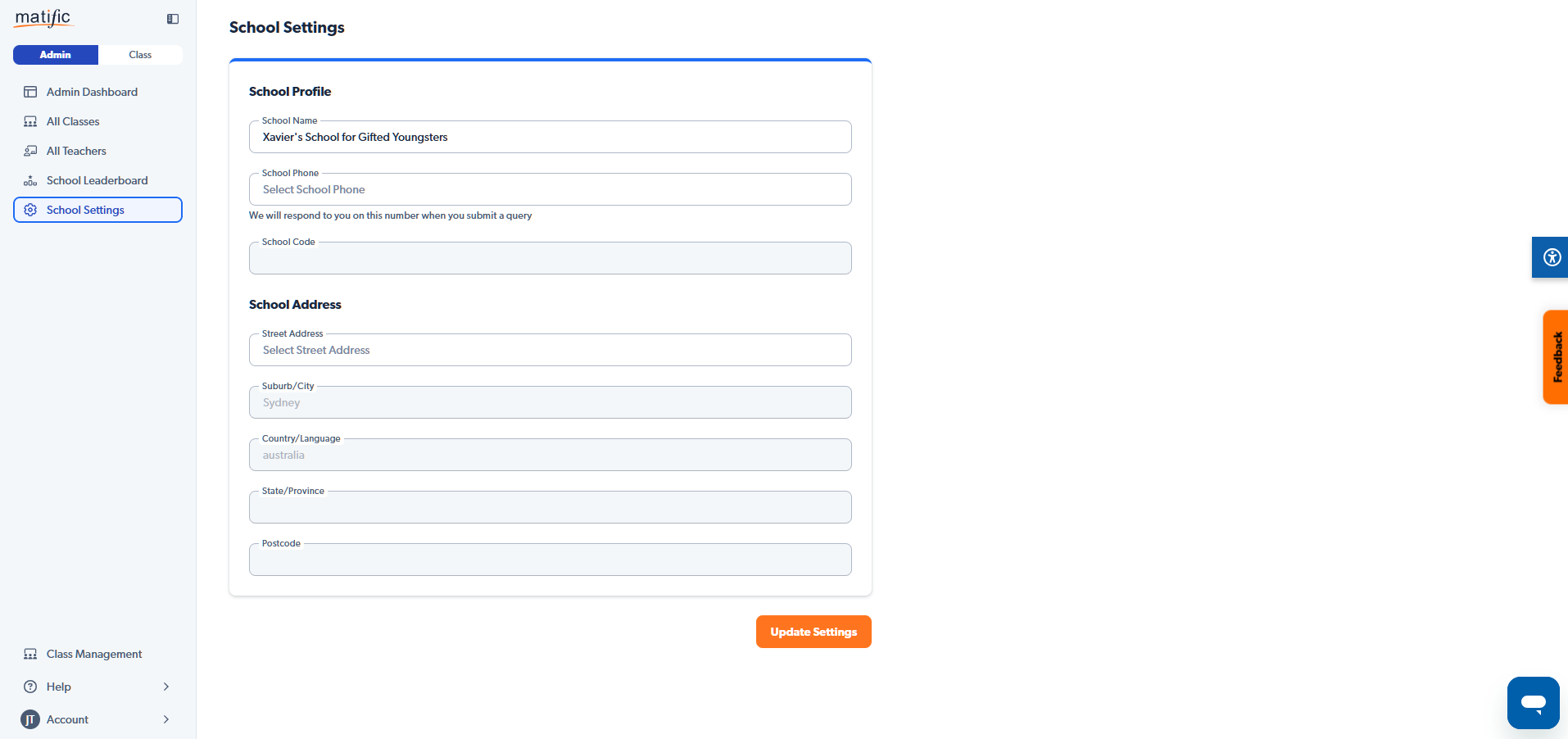Click the Account avatar icon

tap(30, 719)
